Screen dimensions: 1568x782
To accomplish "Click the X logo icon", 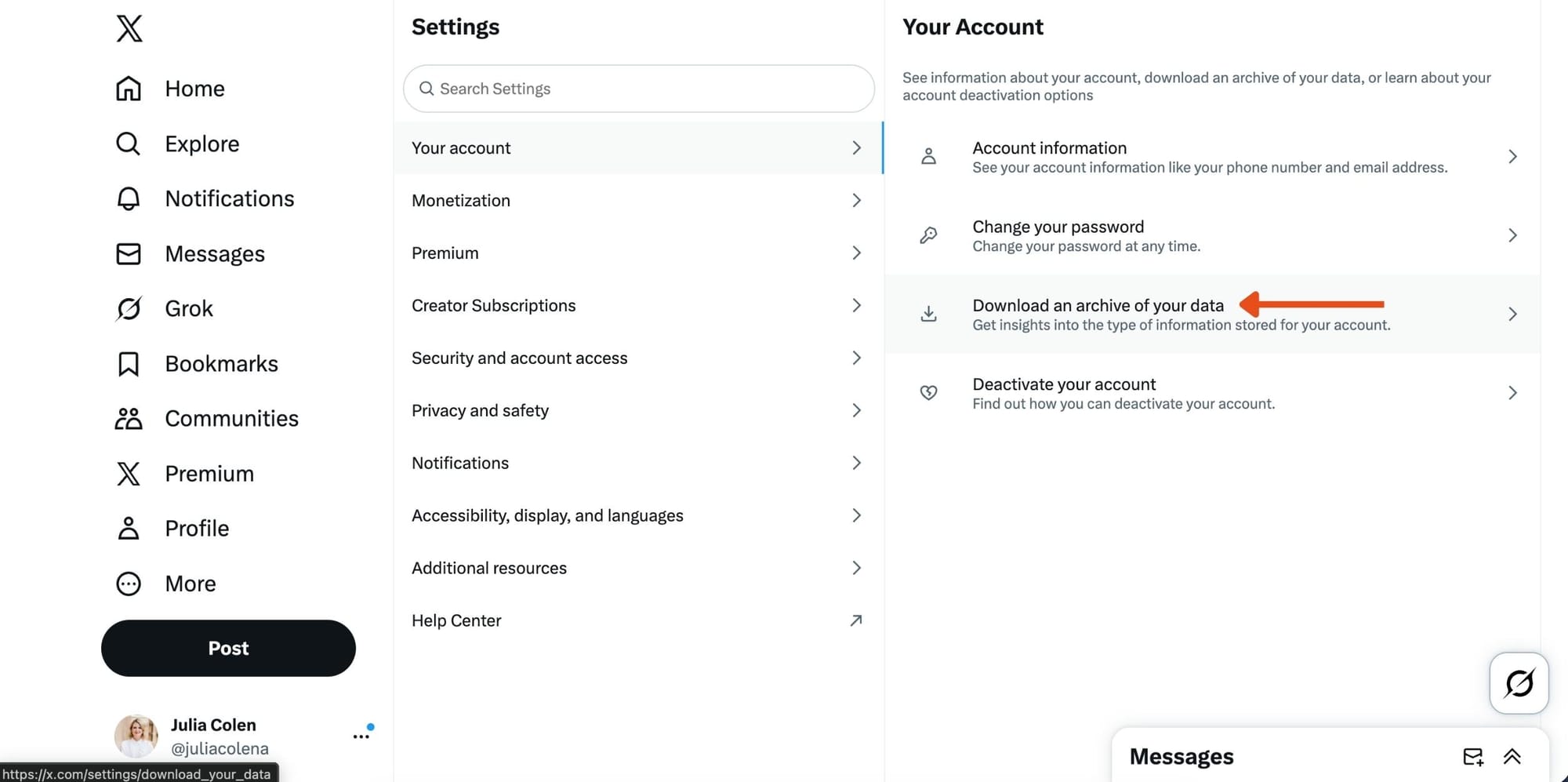I will pyautogui.click(x=129, y=28).
